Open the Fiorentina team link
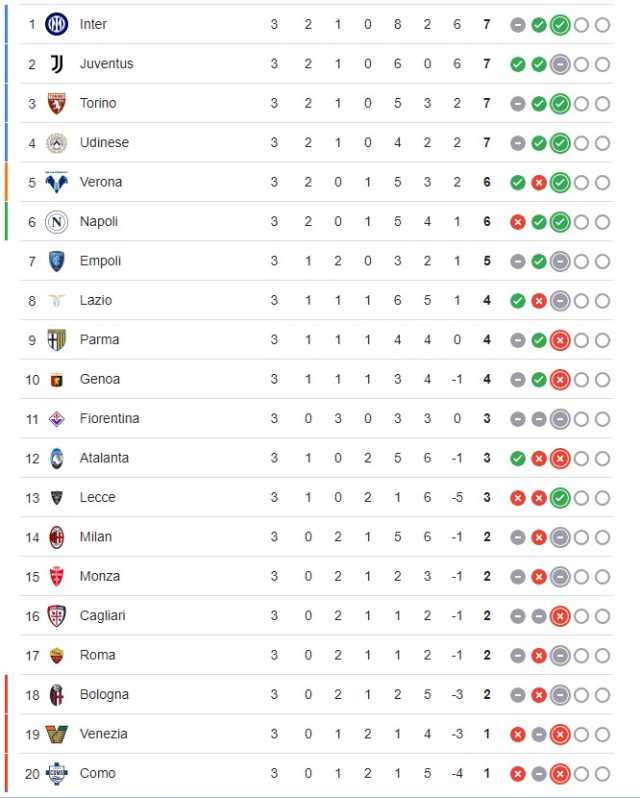Screen dimensions: 640x798 click(x=109, y=418)
